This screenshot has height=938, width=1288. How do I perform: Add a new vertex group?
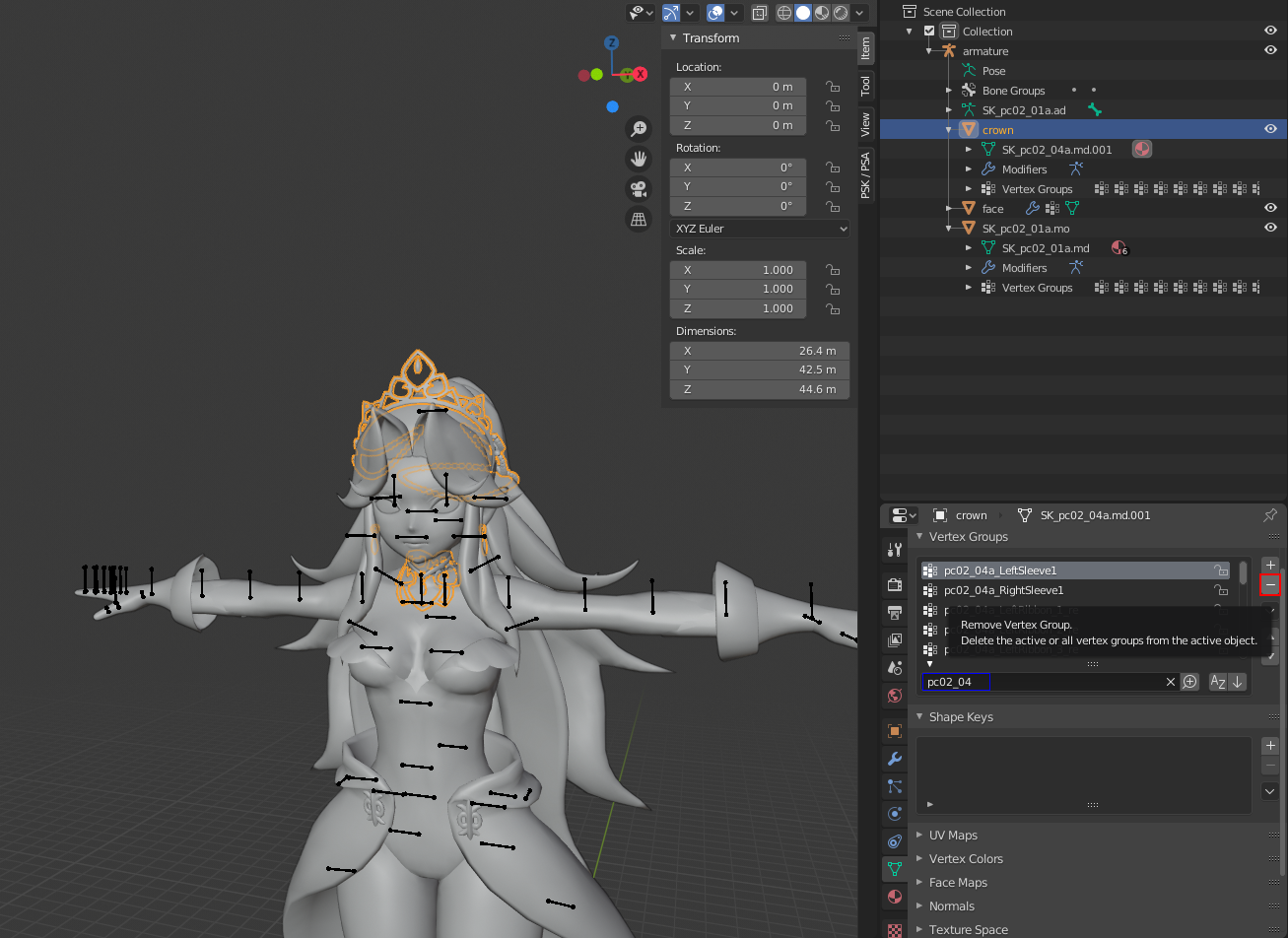pos(1270,566)
